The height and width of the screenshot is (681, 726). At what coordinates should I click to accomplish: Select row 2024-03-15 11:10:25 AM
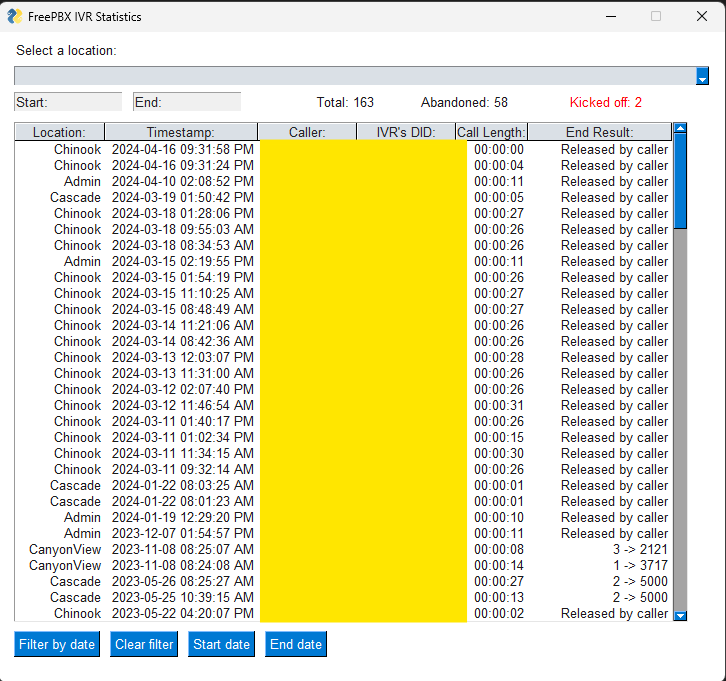[343, 294]
